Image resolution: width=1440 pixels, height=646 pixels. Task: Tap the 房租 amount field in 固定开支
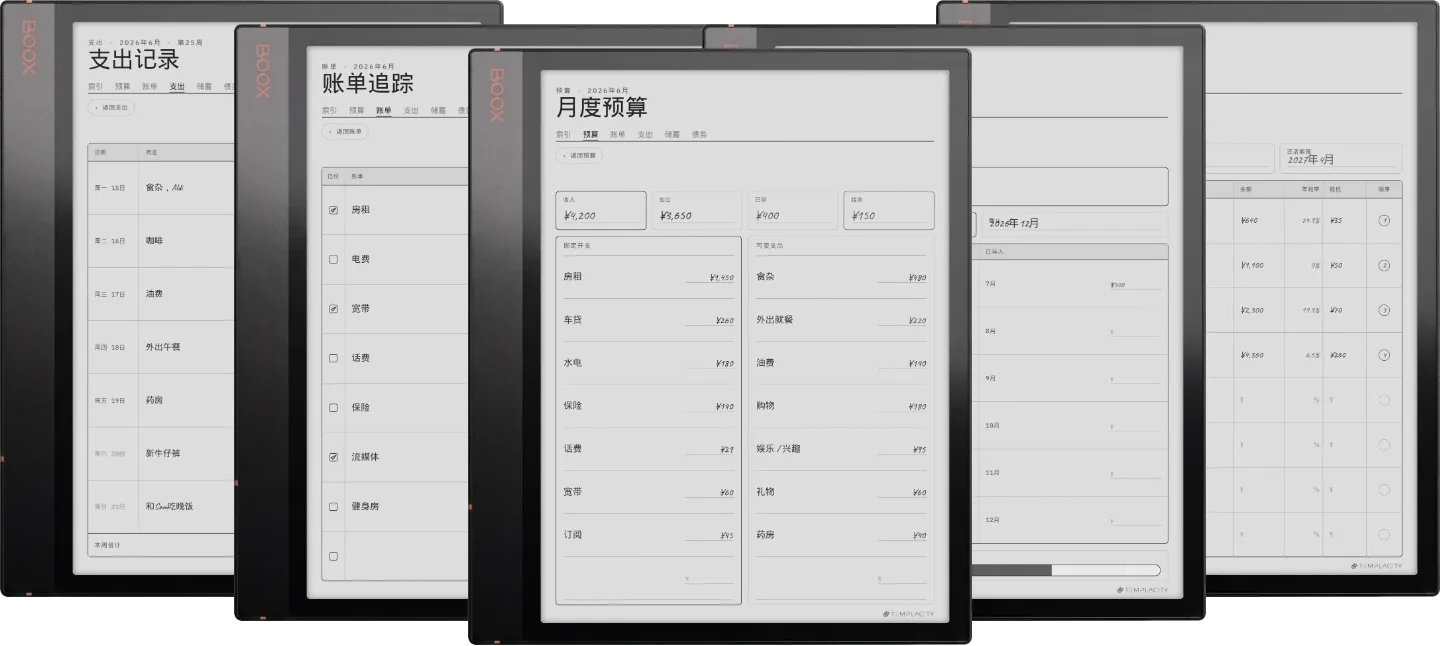click(x=710, y=278)
